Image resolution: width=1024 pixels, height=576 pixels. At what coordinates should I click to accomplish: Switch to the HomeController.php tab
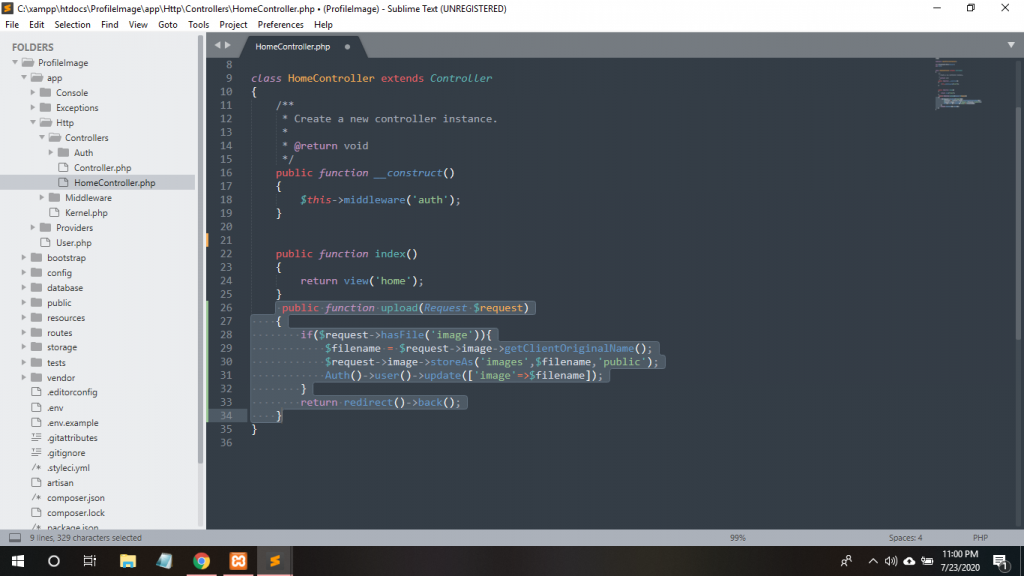(x=292, y=47)
